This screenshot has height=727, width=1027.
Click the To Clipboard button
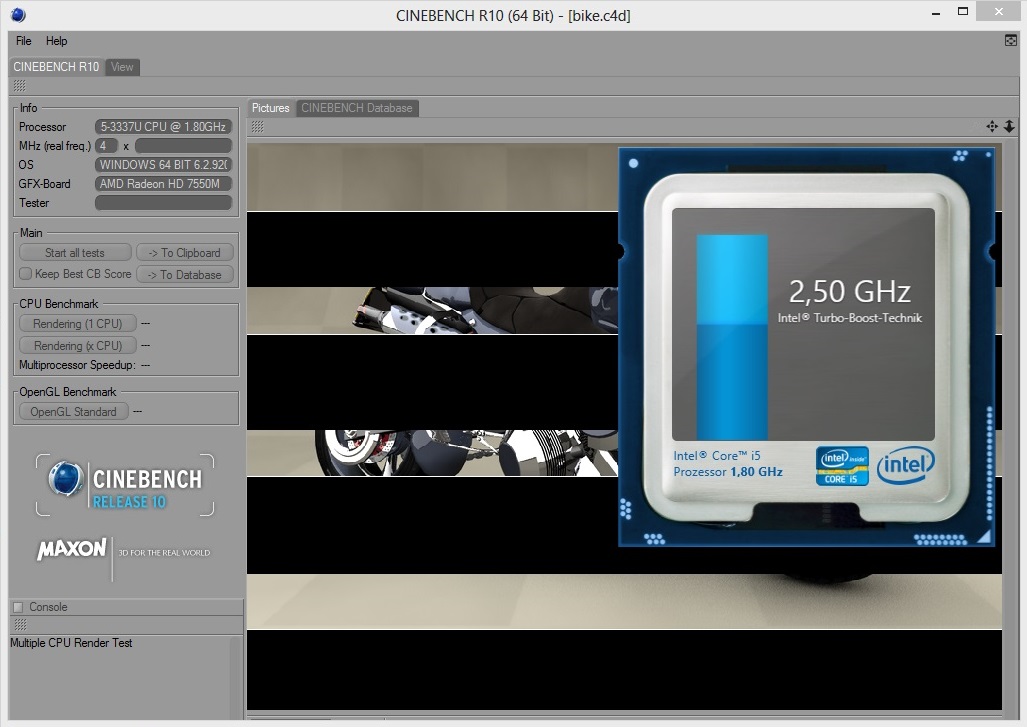[x=184, y=253]
